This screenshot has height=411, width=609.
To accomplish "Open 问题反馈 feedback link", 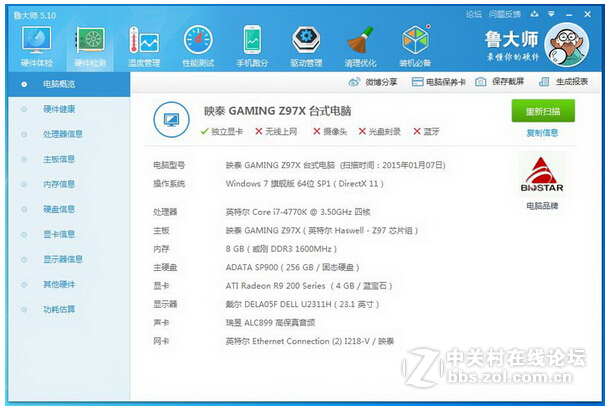I will [505, 14].
